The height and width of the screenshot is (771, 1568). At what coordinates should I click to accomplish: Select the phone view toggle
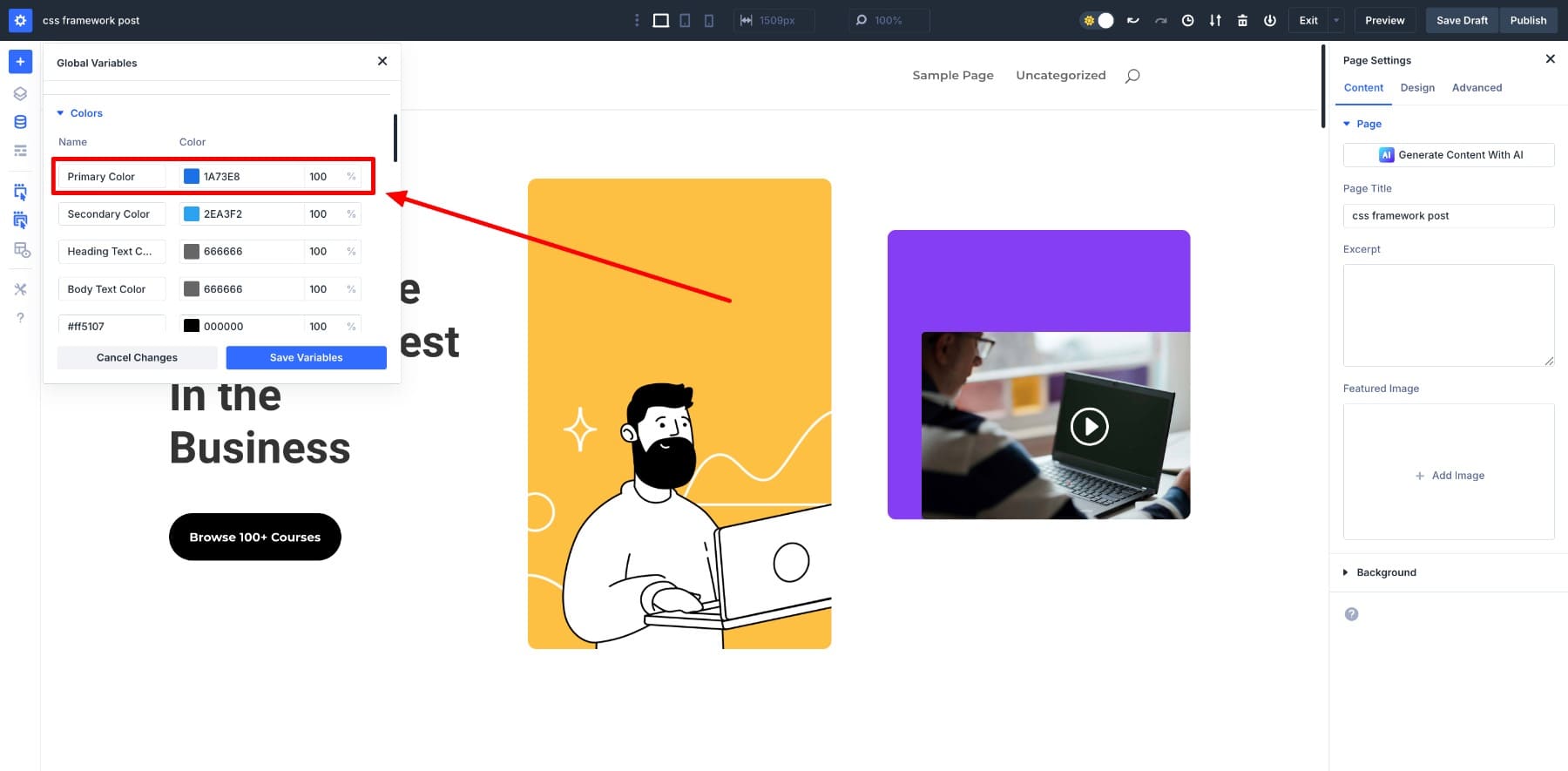click(709, 20)
